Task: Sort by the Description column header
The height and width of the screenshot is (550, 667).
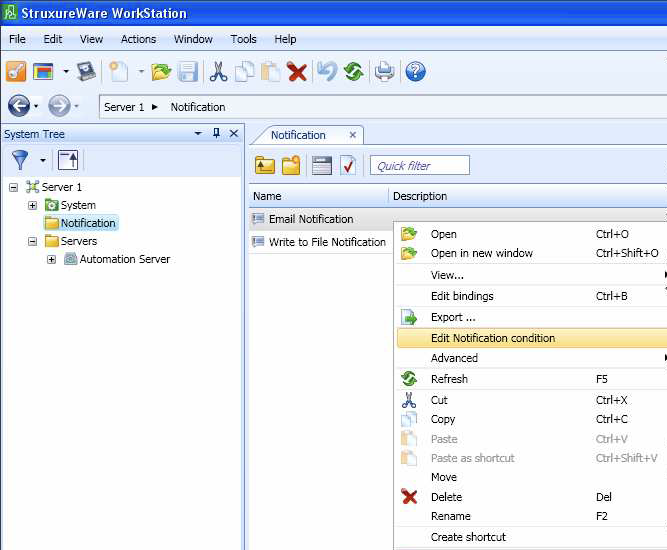Action: (x=528, y=196)
